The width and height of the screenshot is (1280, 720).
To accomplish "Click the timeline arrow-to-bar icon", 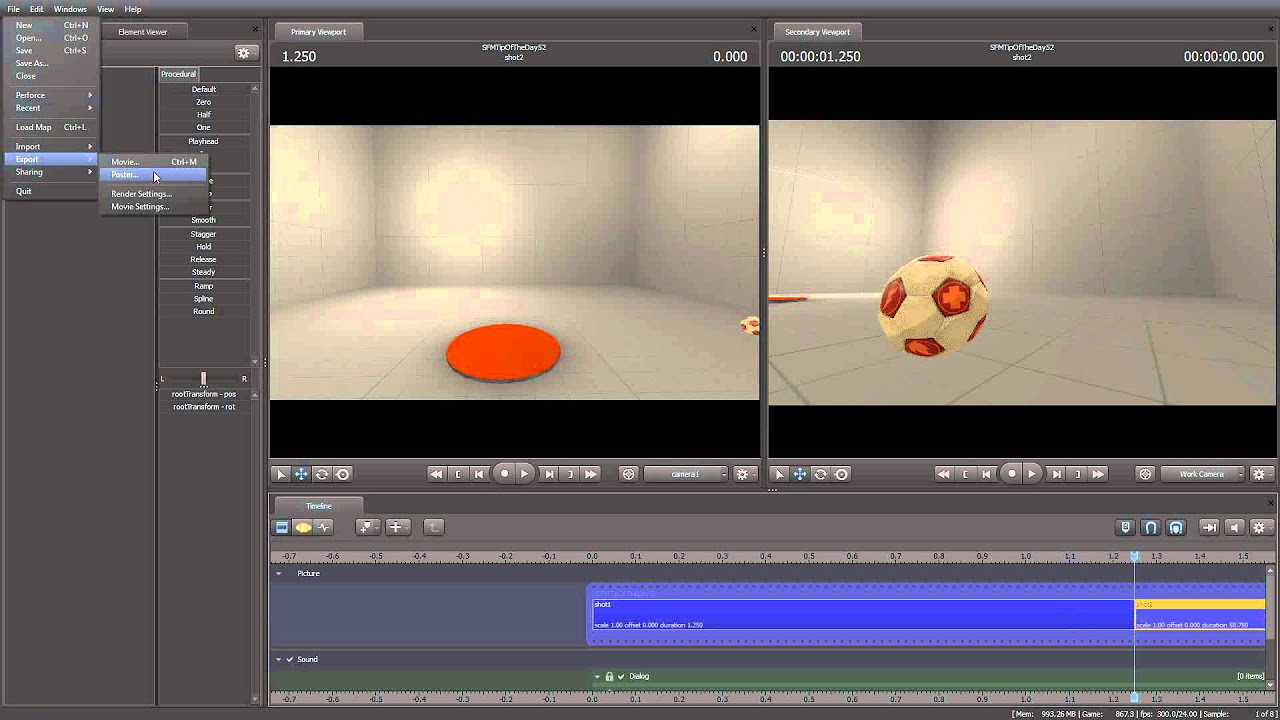I will coord(1209,527).
